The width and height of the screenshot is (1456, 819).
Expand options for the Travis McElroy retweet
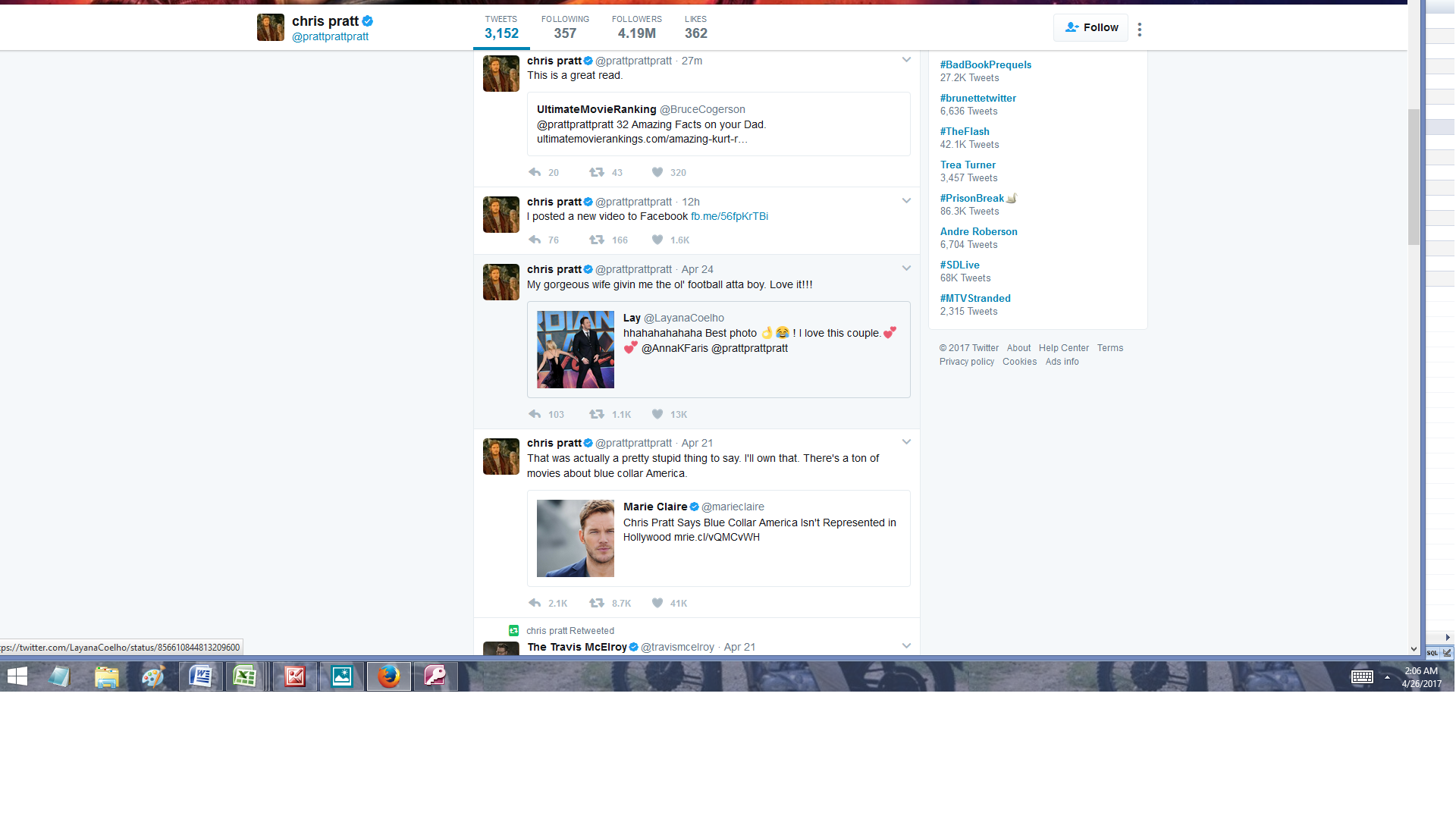pos(906,646)
